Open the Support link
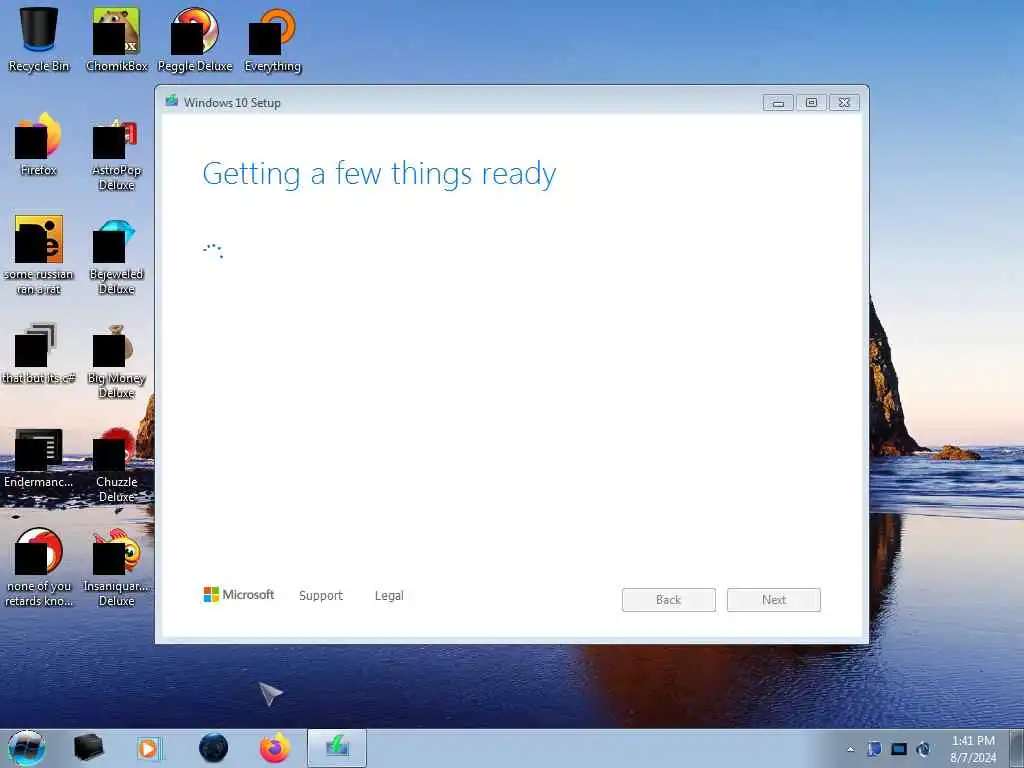 (x=321, y=596)
